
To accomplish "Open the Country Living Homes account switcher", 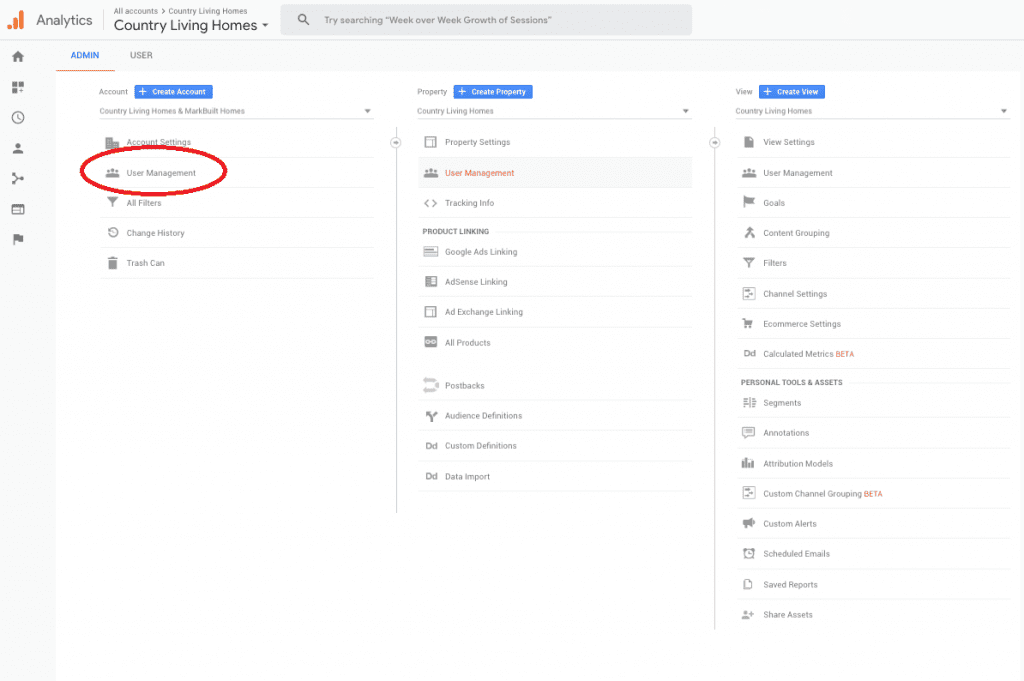I will point(191,25).
